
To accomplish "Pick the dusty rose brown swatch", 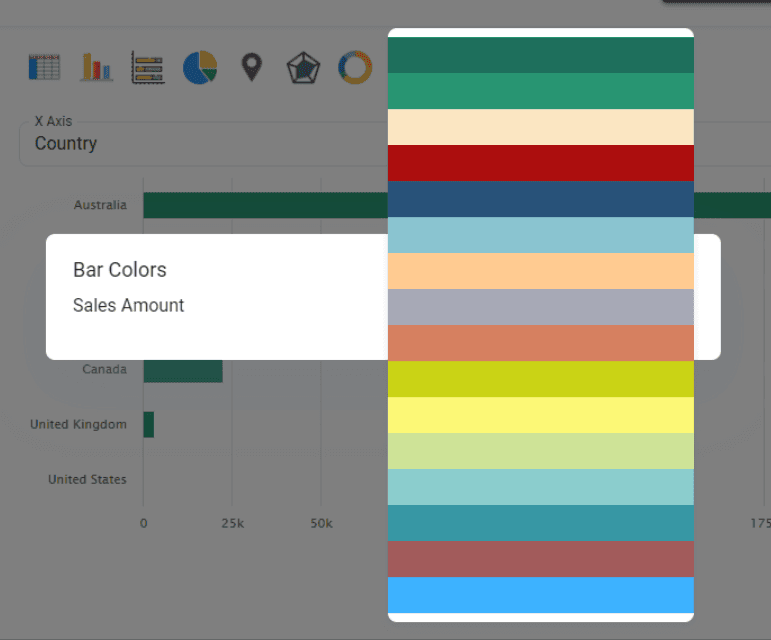I will [x=540, y=559].
